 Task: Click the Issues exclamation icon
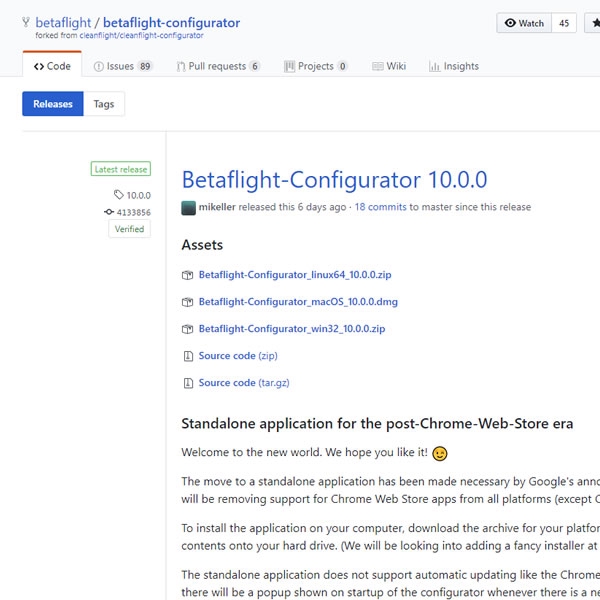pos(98,67)
